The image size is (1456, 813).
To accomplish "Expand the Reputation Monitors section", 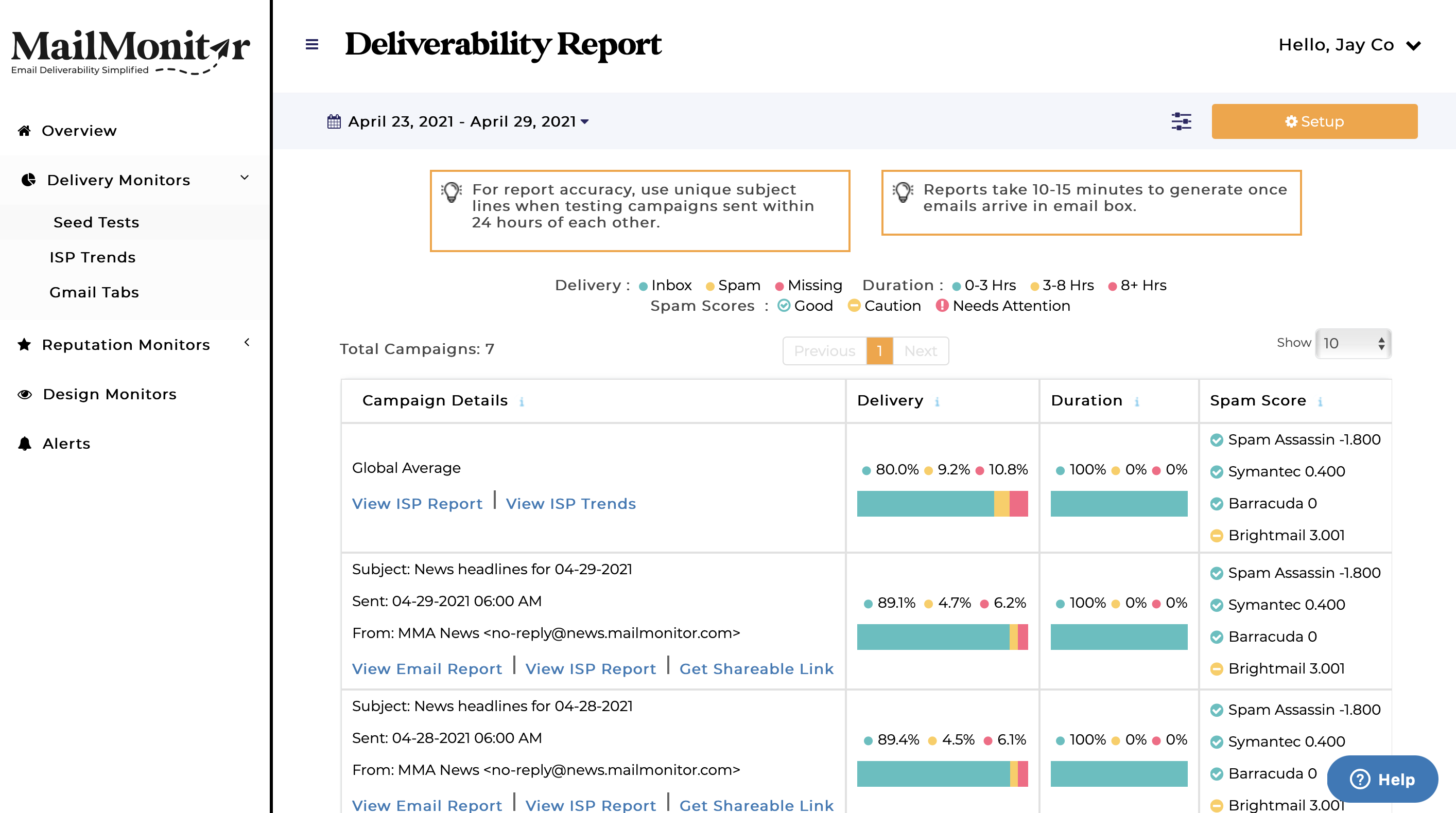I will click(x=247, y=343).
